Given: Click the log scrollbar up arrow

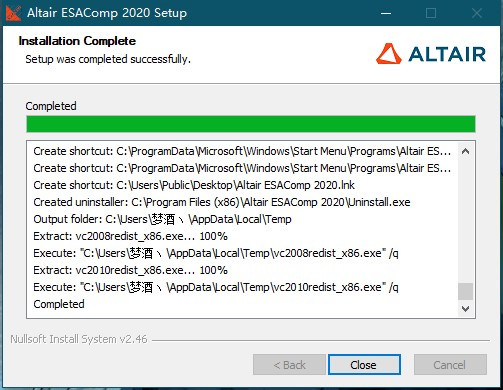Looking at the screenshot, I should (x=465, y=151).
